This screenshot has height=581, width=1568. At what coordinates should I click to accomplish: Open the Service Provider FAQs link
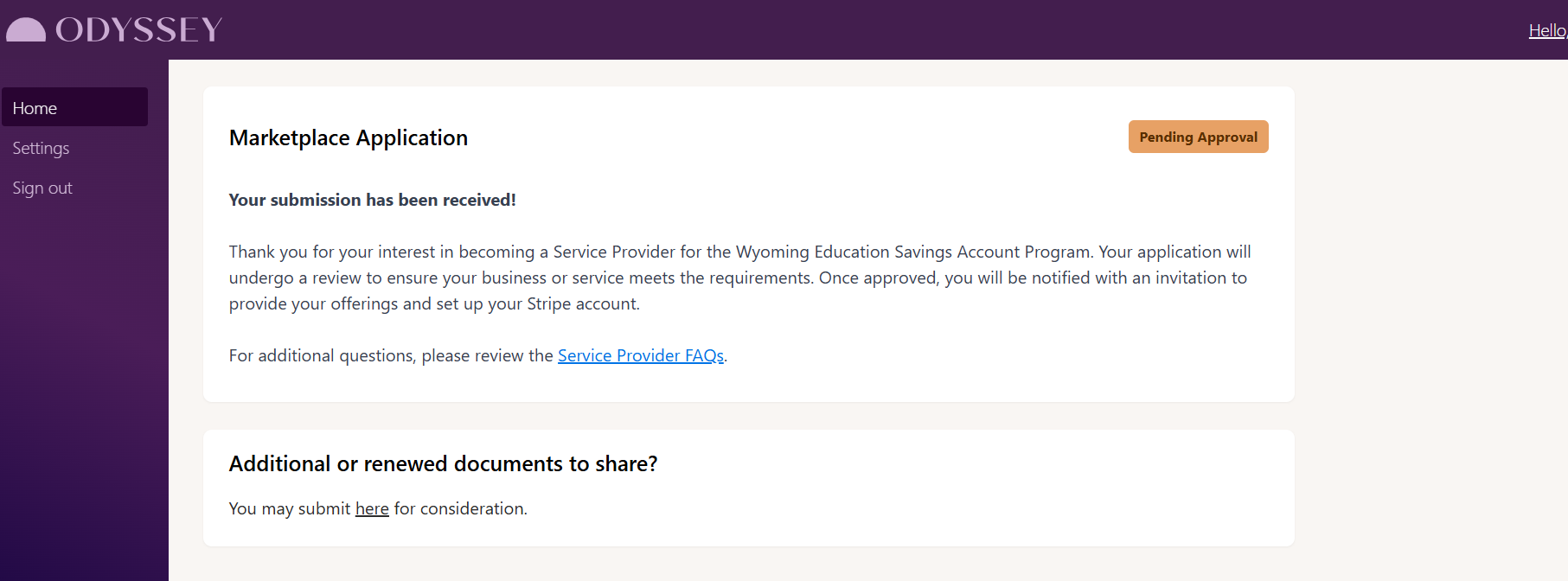641,355
